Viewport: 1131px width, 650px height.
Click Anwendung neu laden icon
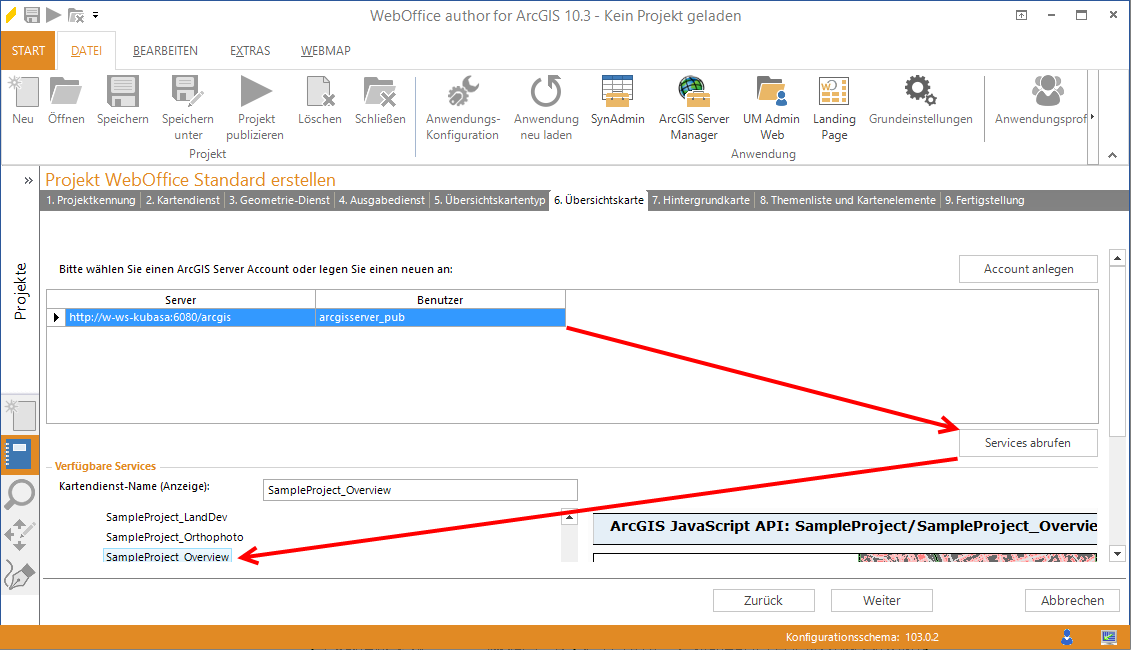click(546, 93)
